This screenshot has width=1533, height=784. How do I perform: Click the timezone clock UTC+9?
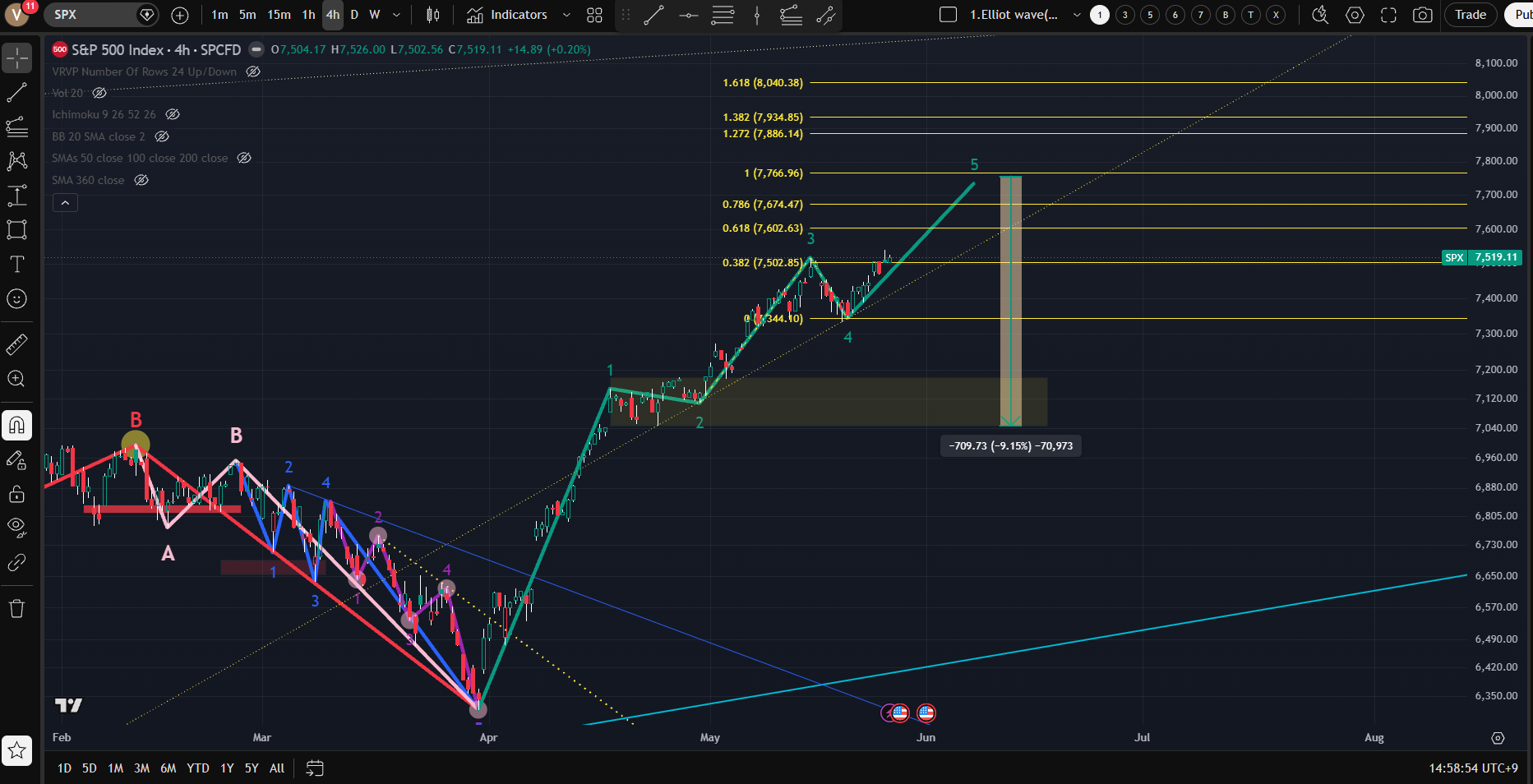point(1473,768)
